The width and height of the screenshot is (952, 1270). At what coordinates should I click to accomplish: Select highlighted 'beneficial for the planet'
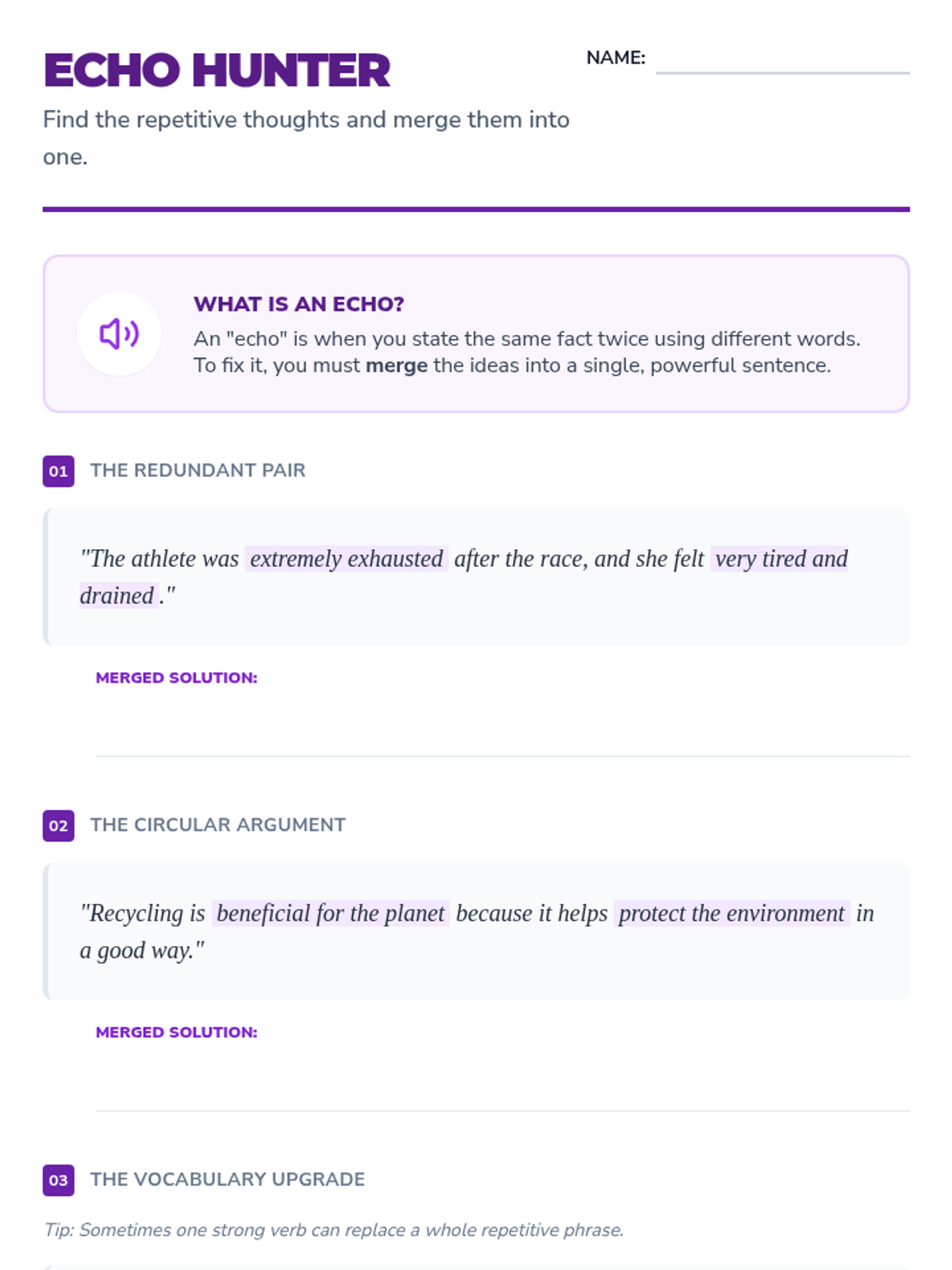pos(331,913)
